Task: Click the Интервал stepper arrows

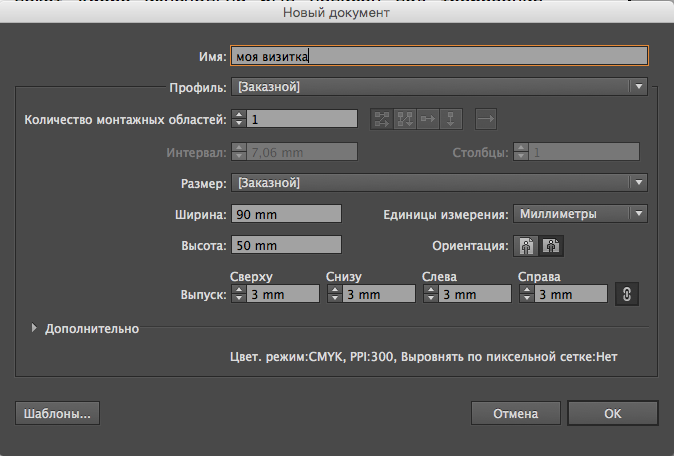Action: point(239,152)
